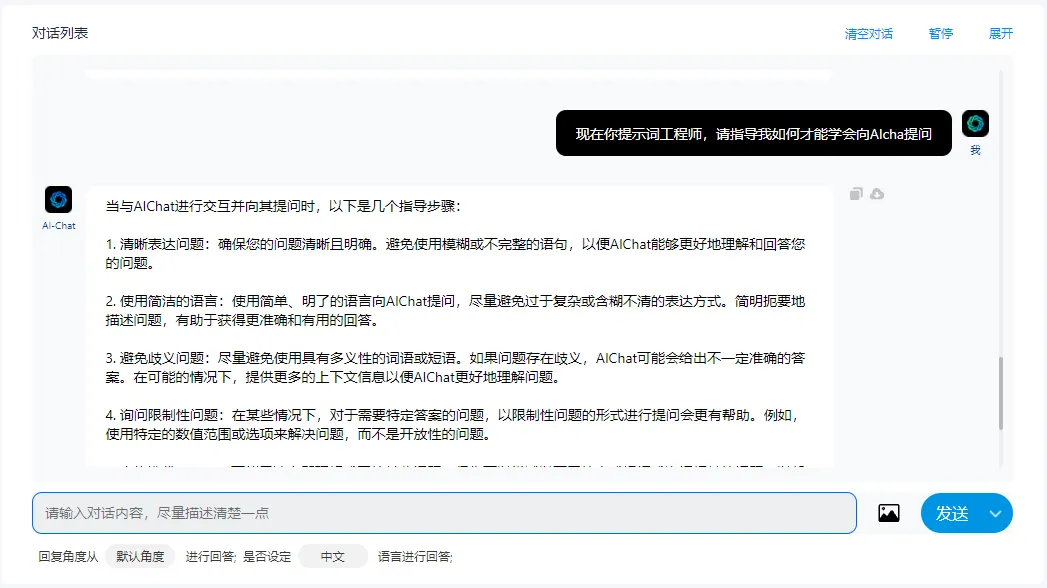Screen dimensions: 1047x588
Task: Open the 中文 language selector
Action: (332, 557)
